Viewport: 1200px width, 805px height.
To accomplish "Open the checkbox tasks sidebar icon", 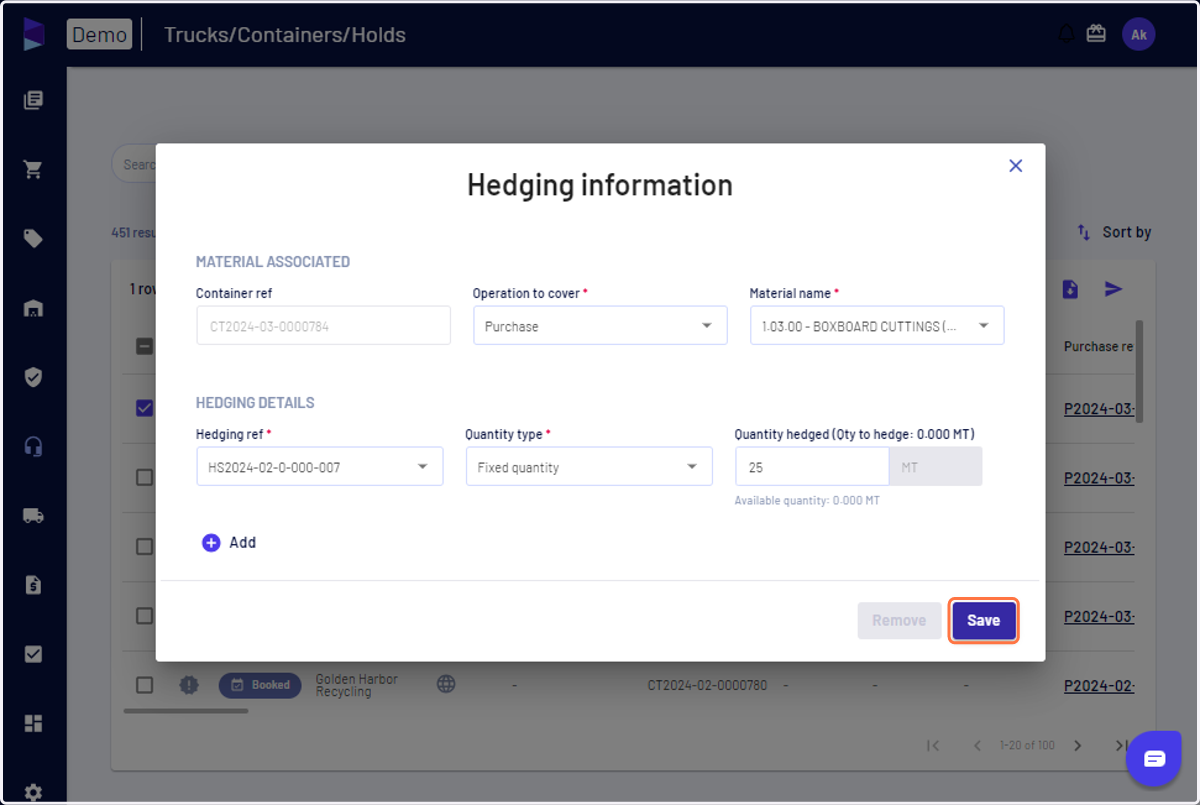I will [33, 654].
